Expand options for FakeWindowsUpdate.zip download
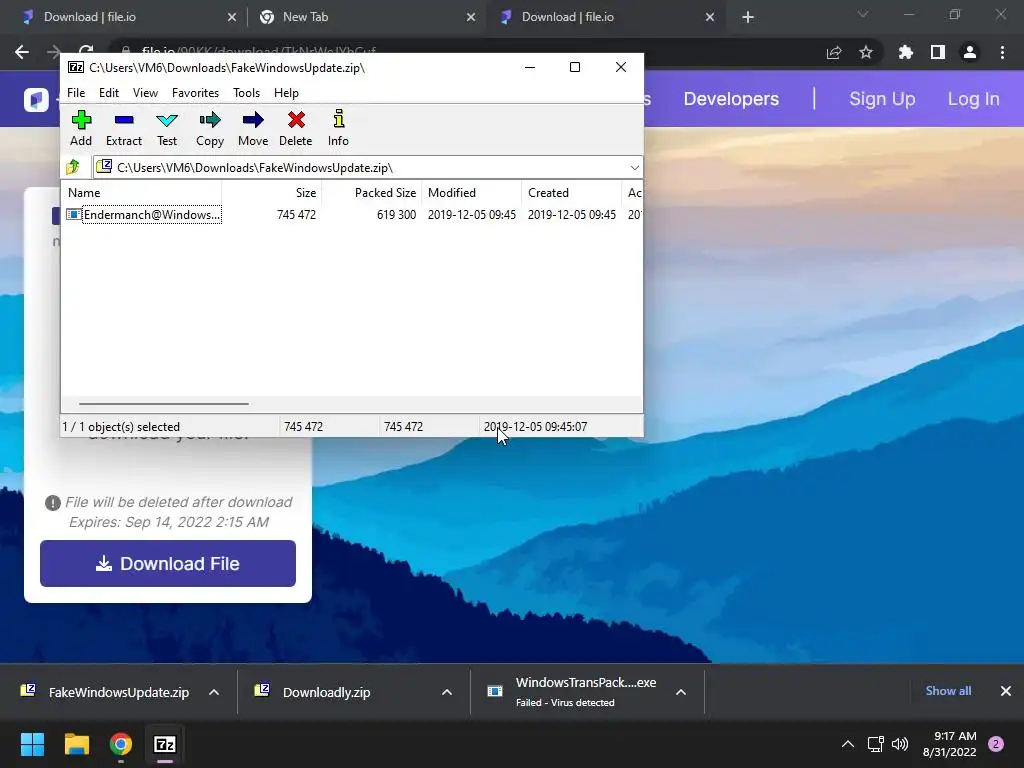The image size is (1024, 768). (214, 692)
